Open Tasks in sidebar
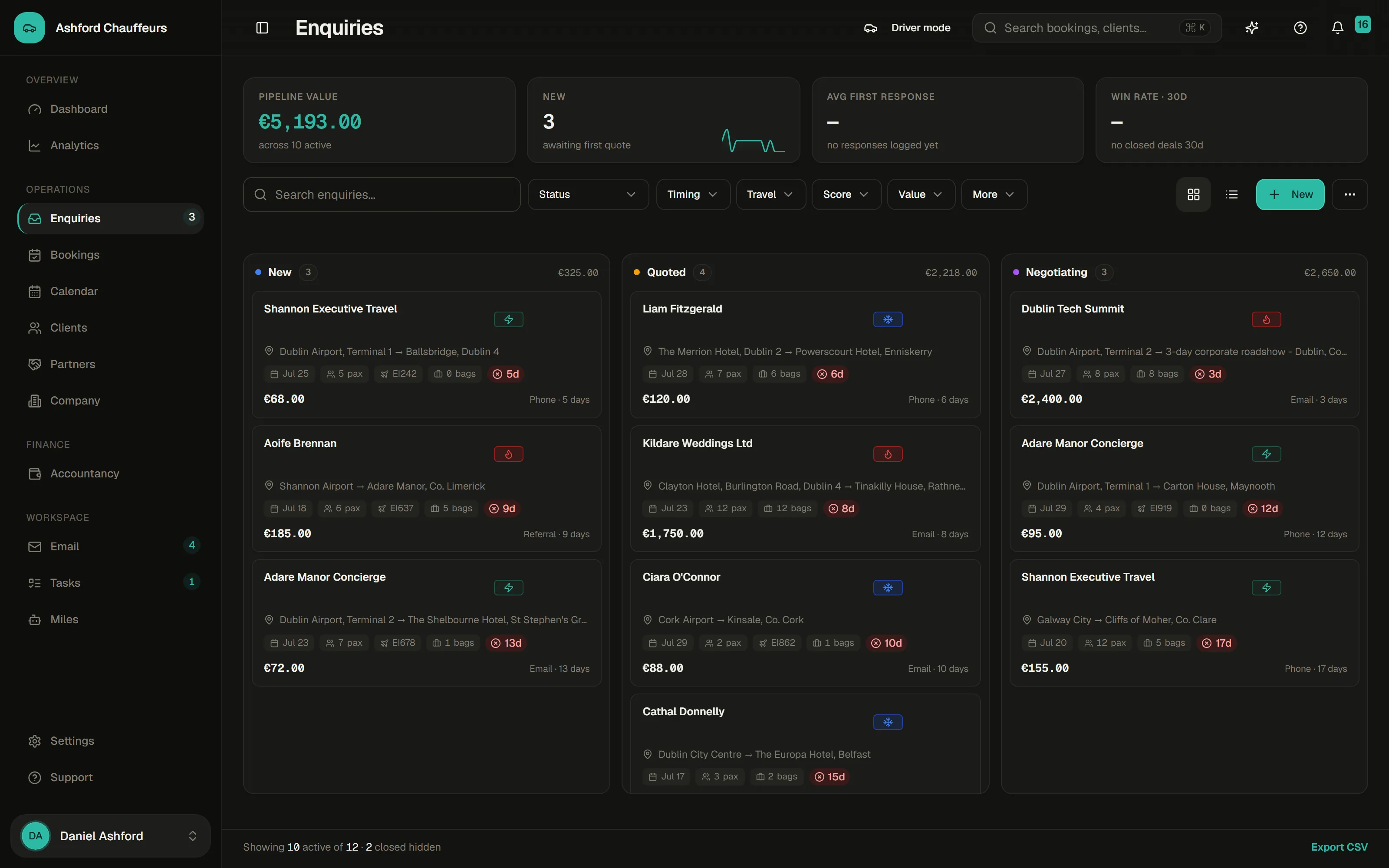Image resolution: width=1389 pixels, height=868 pixels. pyautogui.click(x=110, y=583)
